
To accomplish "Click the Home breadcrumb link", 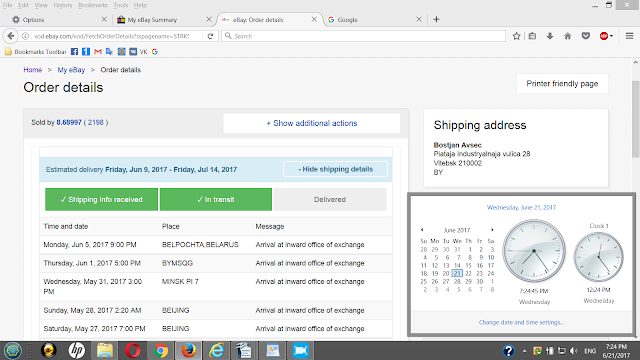I will point(33,70).
